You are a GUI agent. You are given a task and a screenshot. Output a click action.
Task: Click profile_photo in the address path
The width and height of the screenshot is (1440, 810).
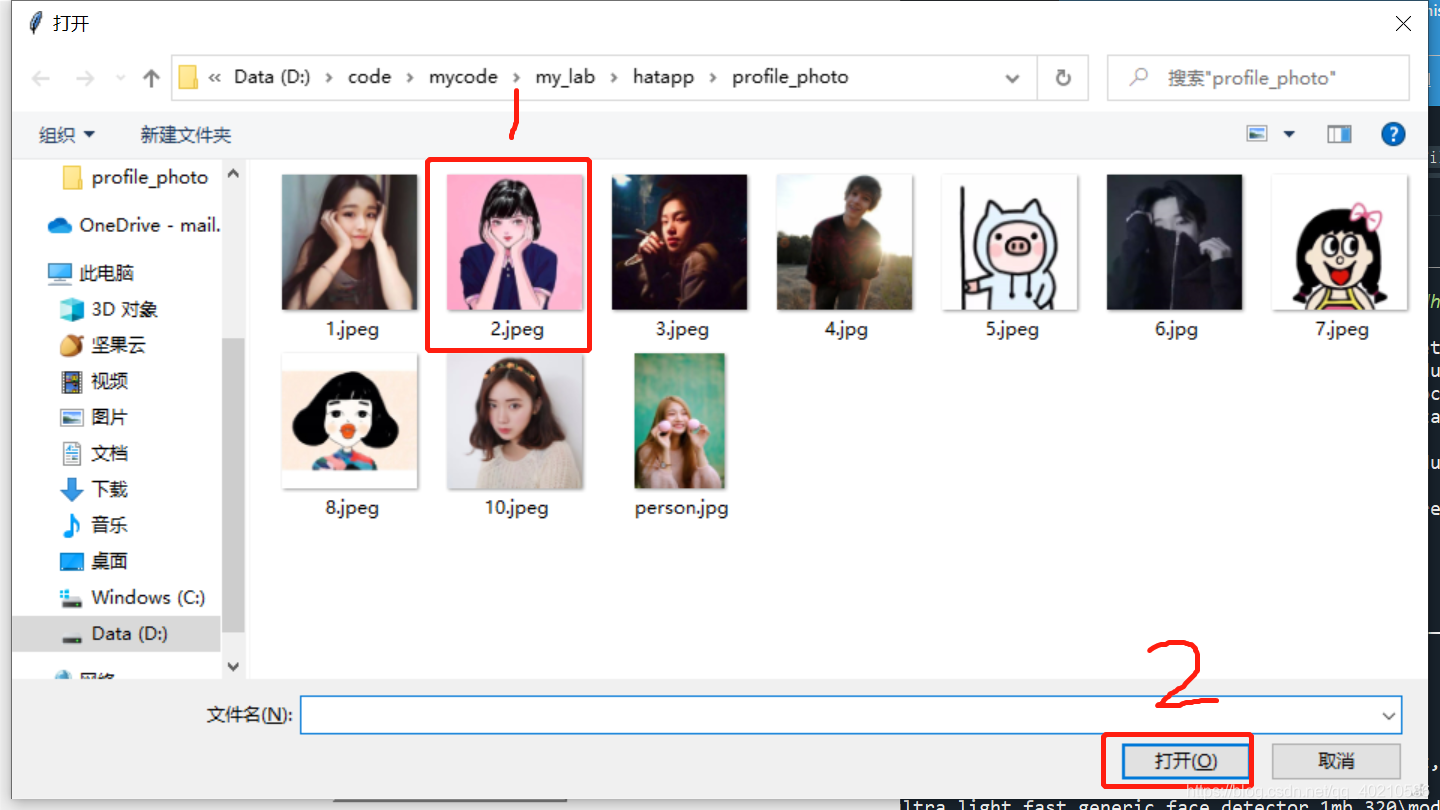[790, 77]
